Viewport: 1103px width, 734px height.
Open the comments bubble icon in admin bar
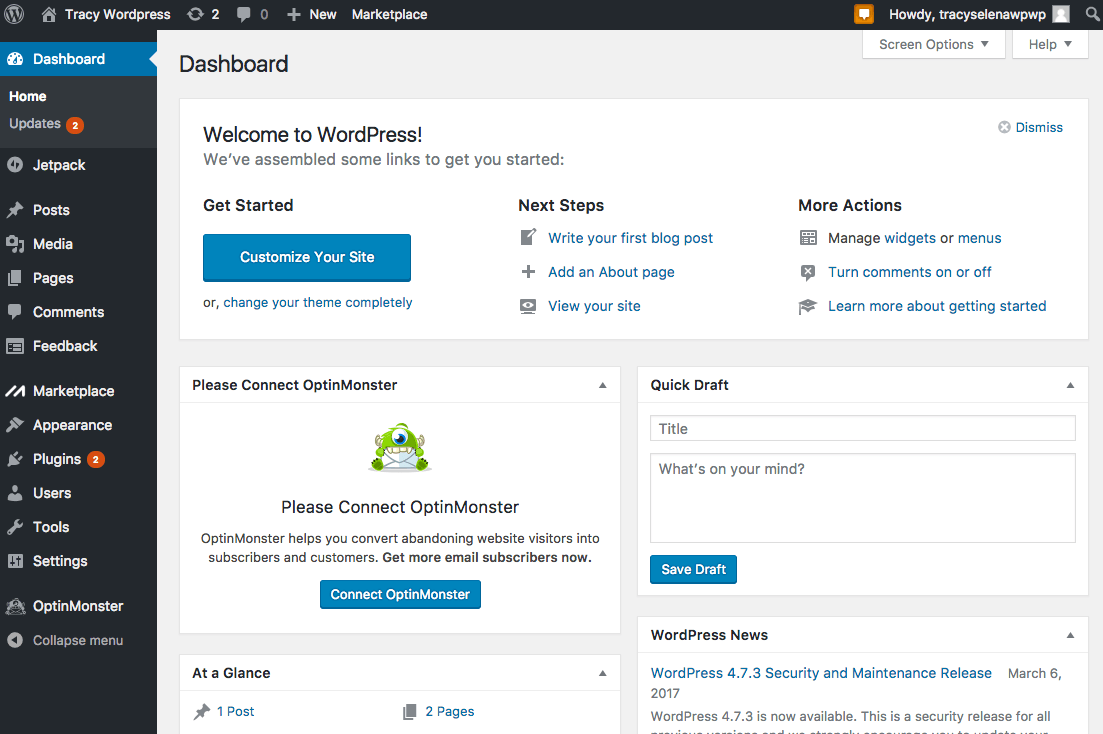[x=243, y=14]
